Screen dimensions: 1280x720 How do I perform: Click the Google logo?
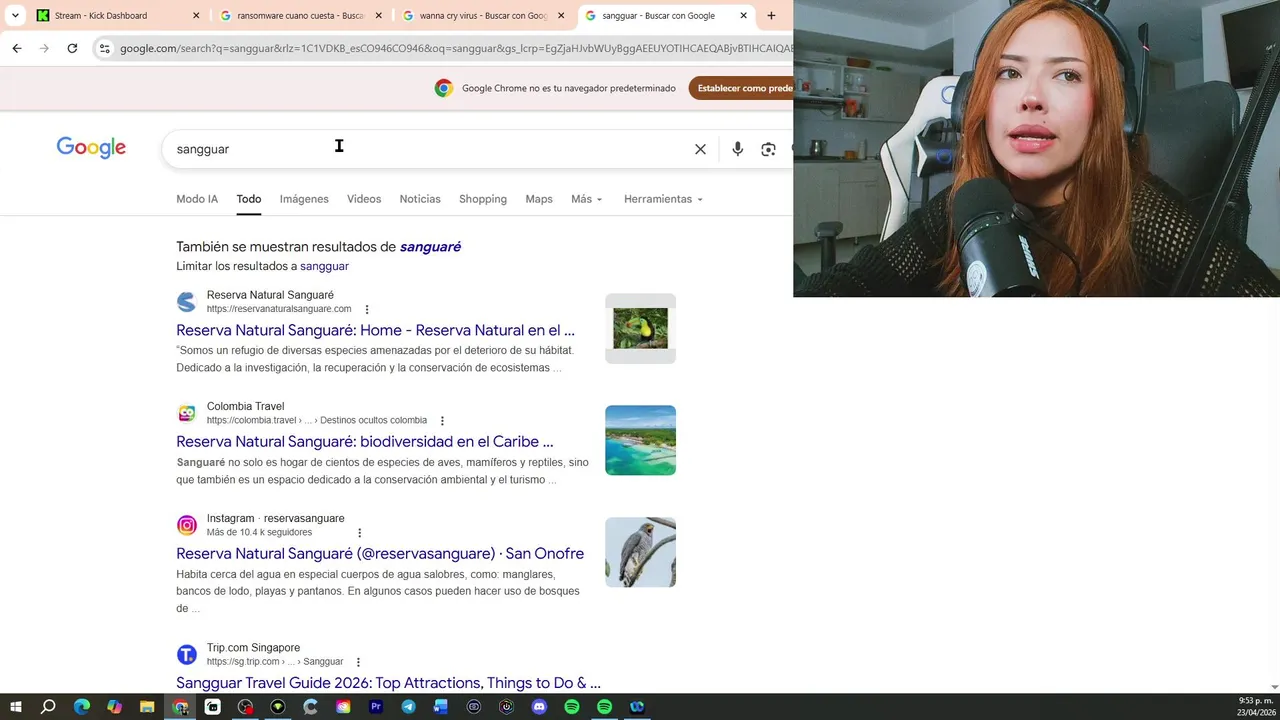pos(91,148)
